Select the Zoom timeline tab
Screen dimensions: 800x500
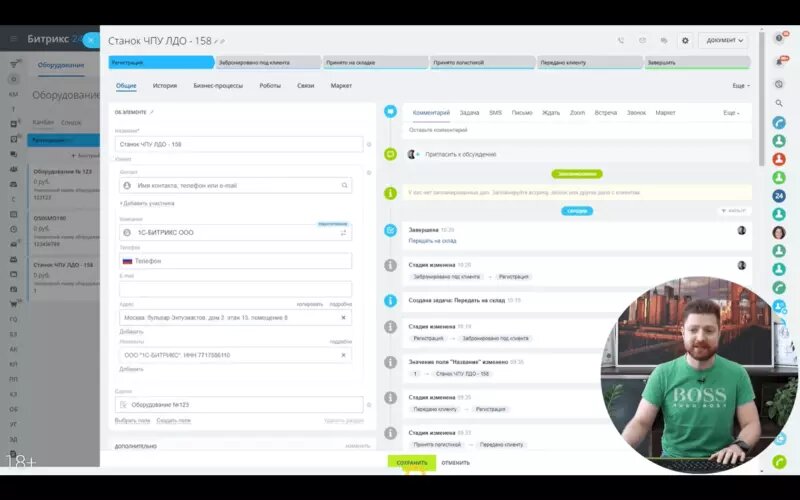(578, 113)
